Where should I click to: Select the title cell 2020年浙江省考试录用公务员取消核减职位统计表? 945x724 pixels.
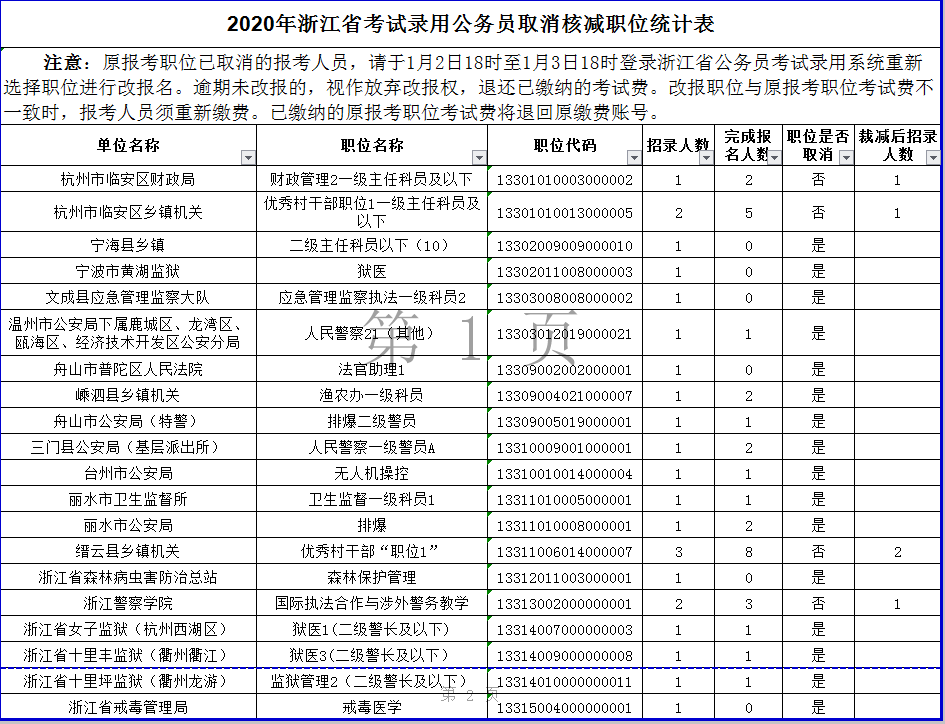point(471,24)
